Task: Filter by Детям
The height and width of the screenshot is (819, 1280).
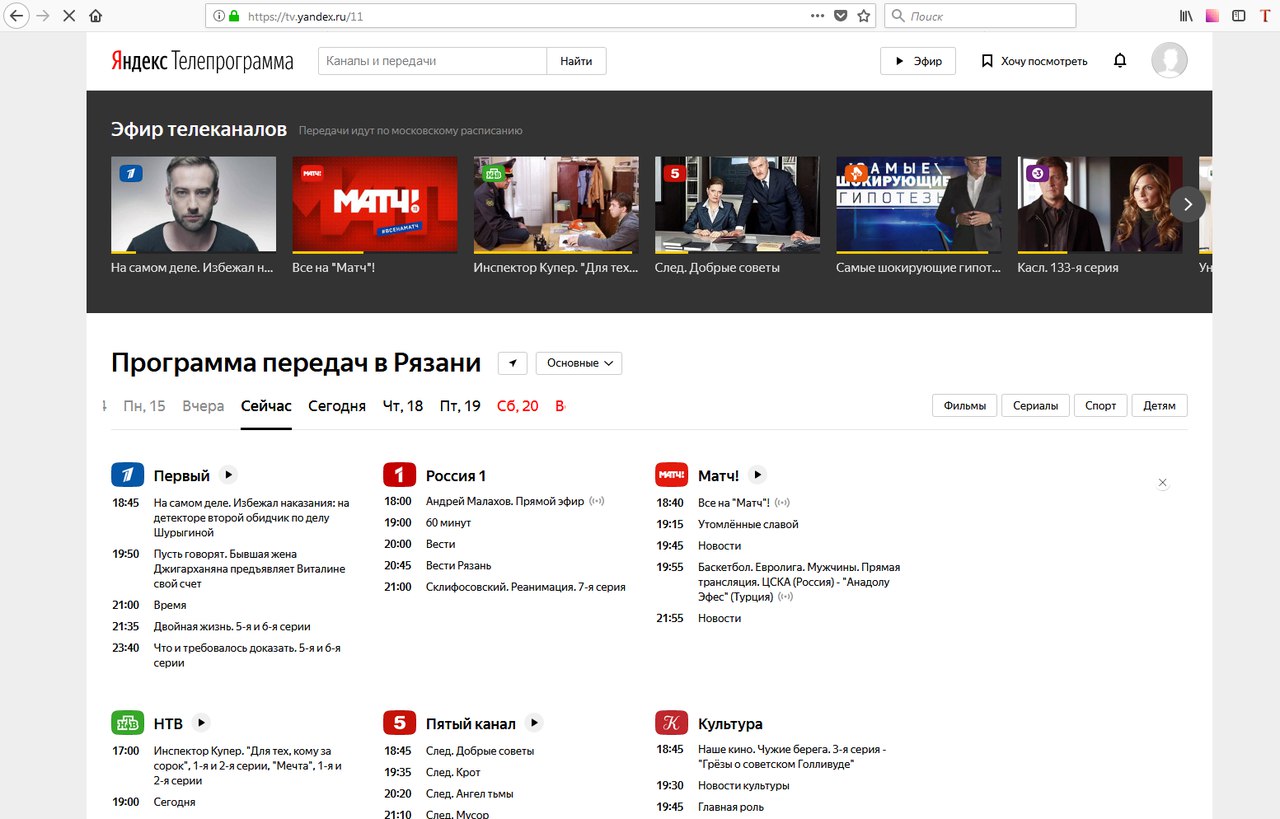Action: point(1160,405)
